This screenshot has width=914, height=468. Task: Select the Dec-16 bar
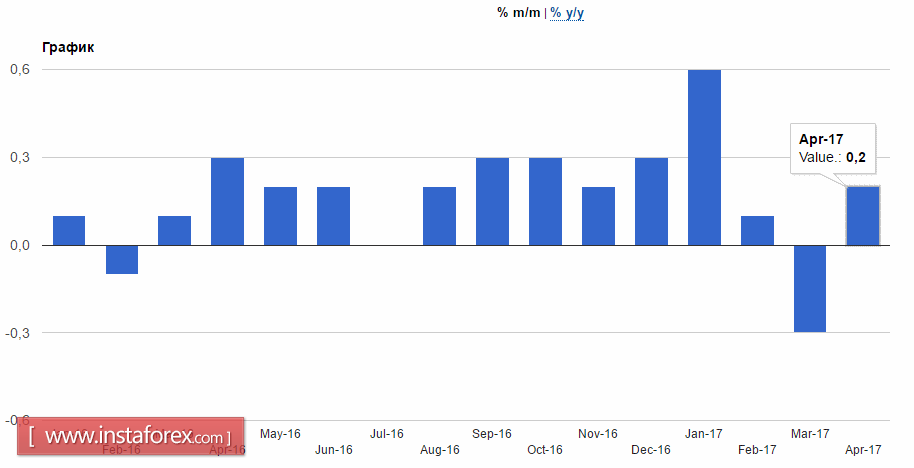651,202
